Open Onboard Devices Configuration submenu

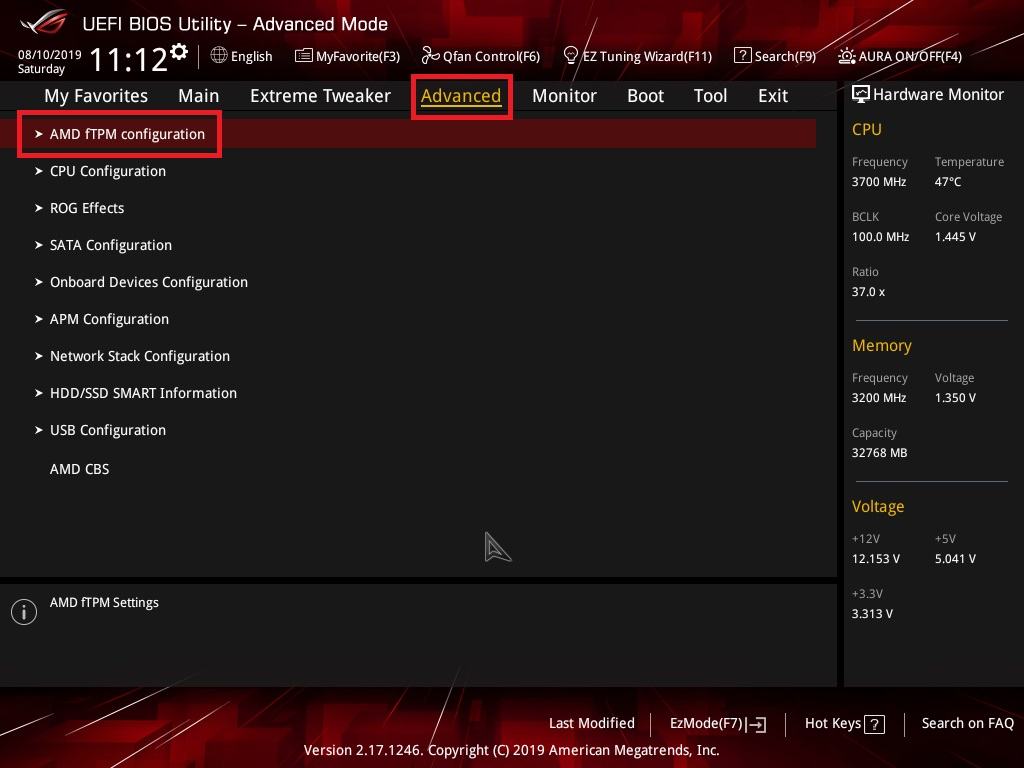coord(149,282)
